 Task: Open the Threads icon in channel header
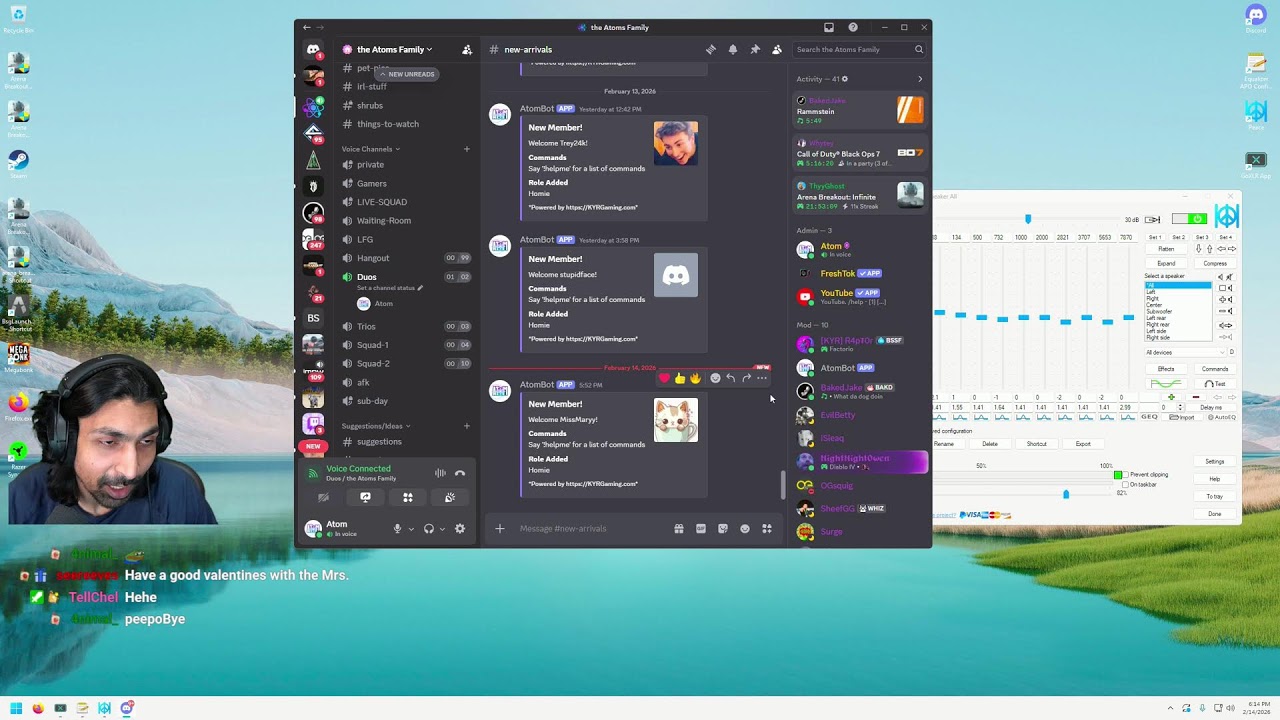click(x=711, y=49)
